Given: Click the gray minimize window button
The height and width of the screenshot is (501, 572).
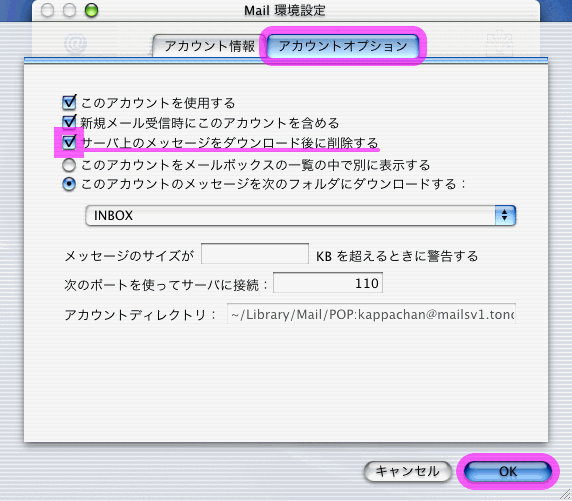Looking at the screenshot, I should 69,10.
